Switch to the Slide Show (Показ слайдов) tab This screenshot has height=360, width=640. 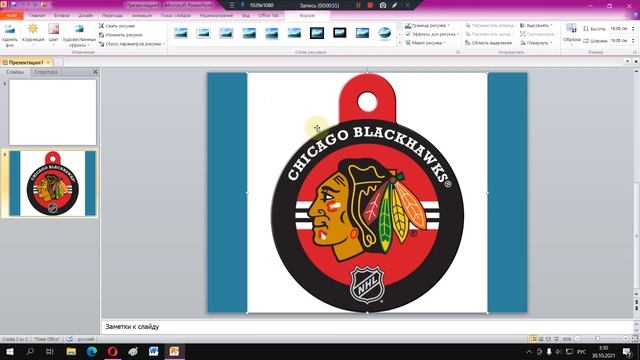tap(176, 16)
